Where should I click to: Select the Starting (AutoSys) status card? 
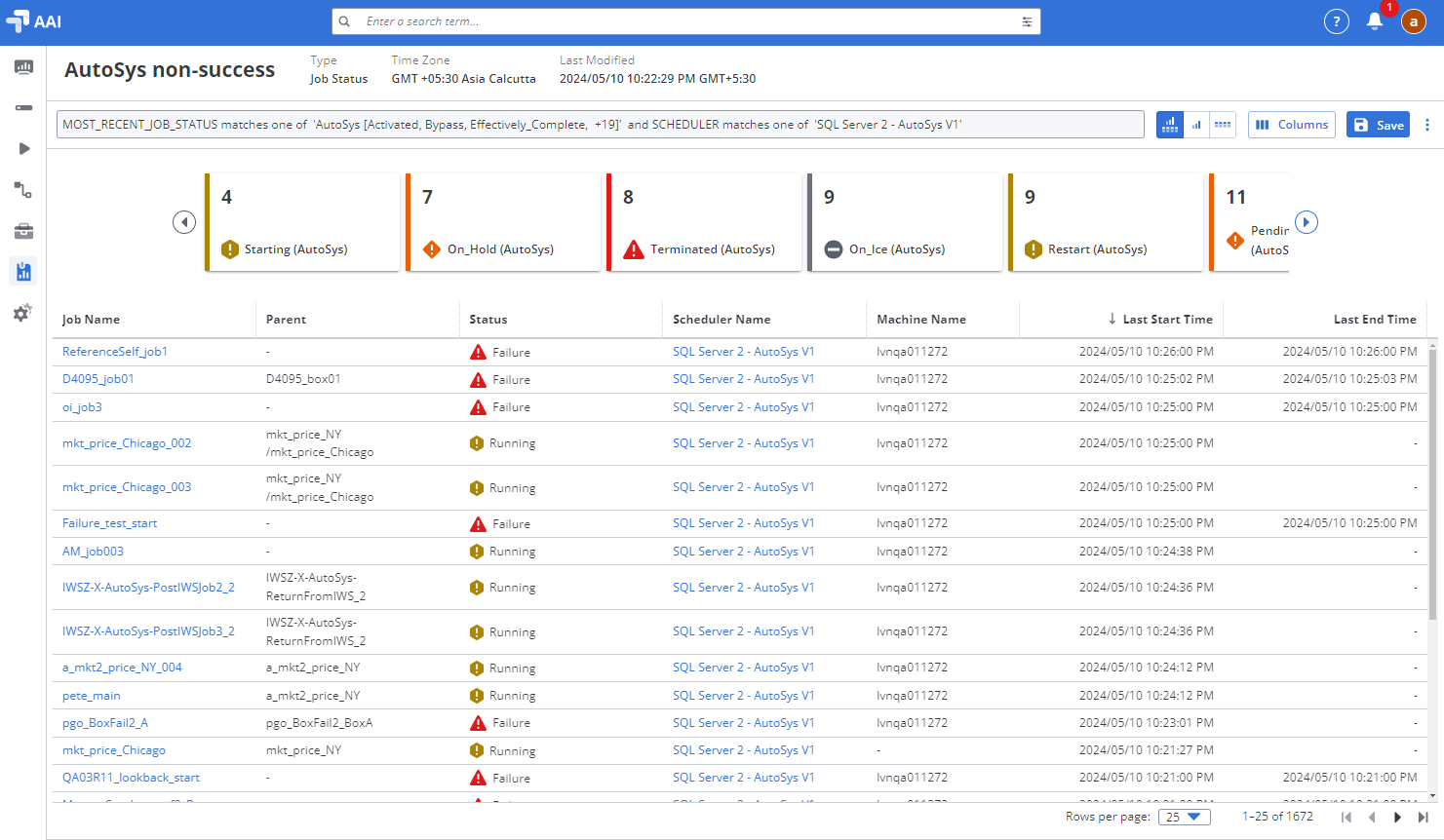tap(302, 222)
